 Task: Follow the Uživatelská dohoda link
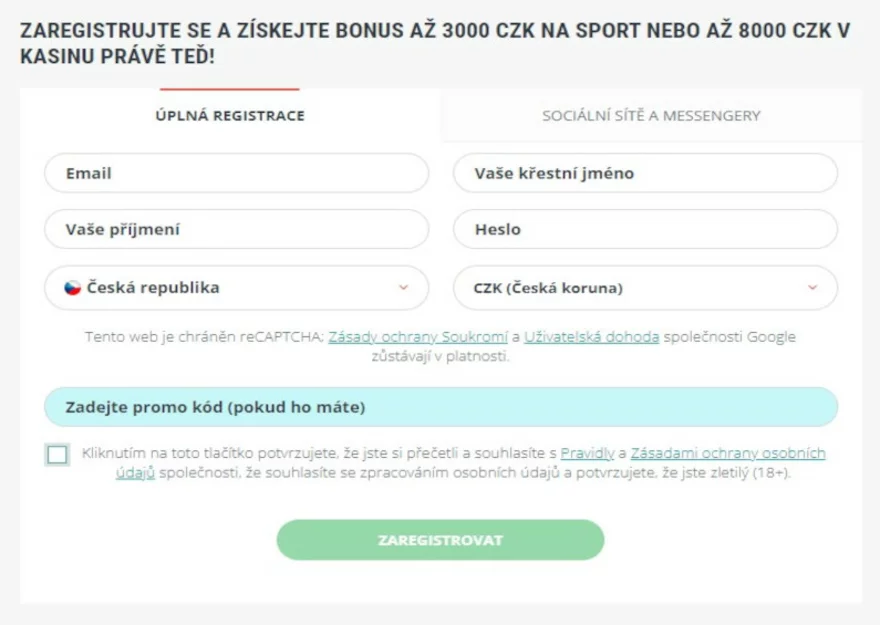click(591, 337)
